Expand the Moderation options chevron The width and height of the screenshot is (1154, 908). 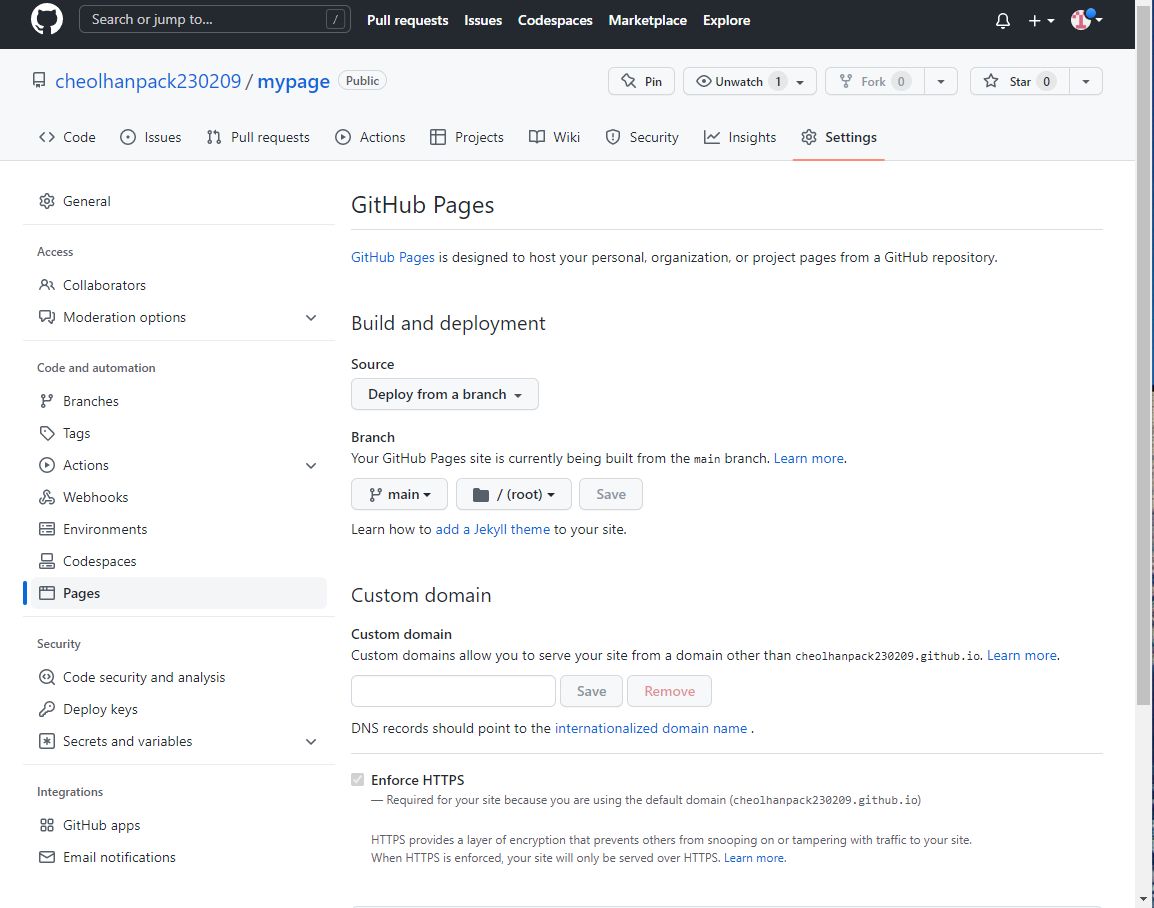coord(311,317)
